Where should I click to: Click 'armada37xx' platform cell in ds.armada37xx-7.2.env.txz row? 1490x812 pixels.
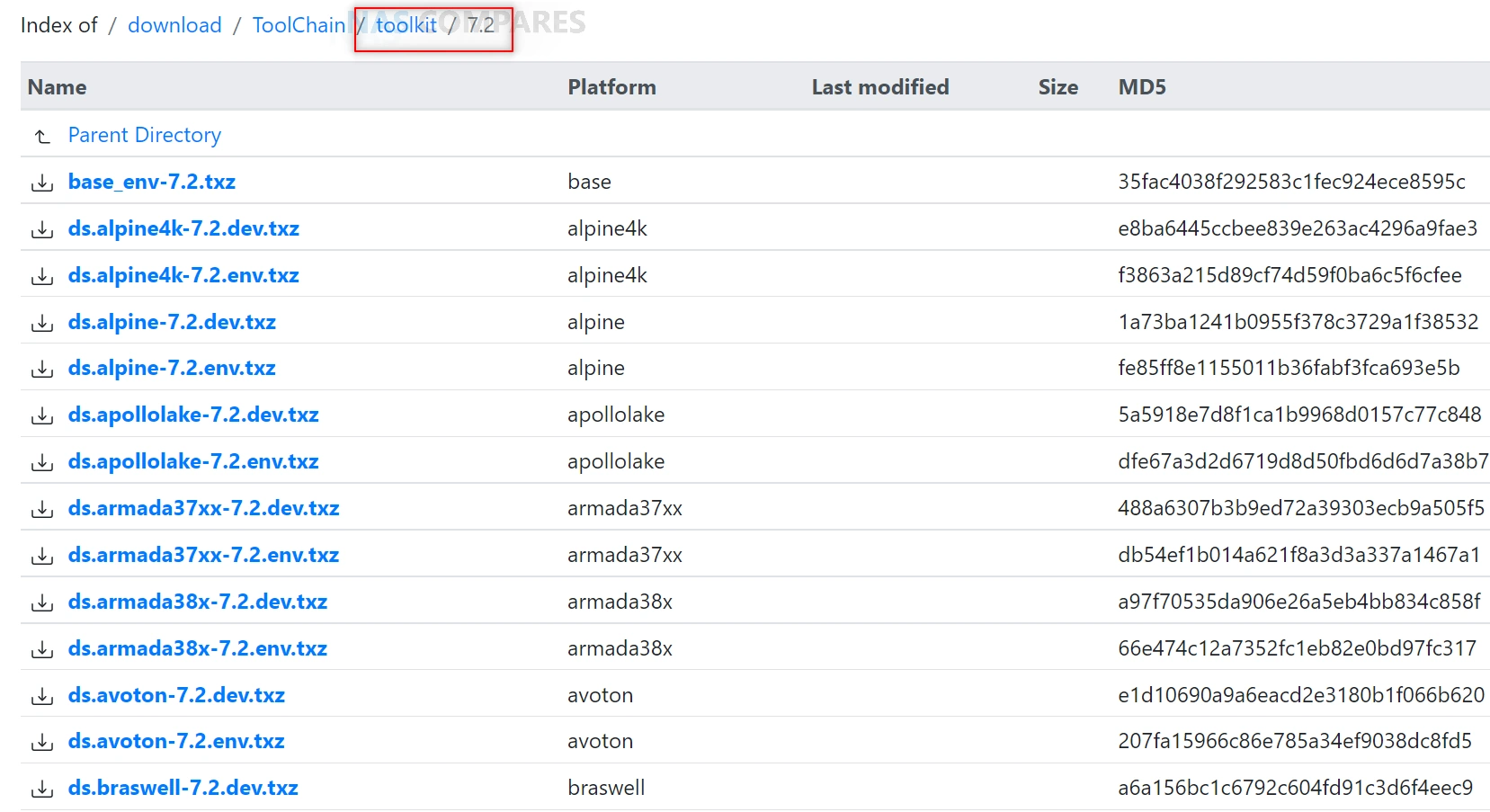[x=626, y=555]
